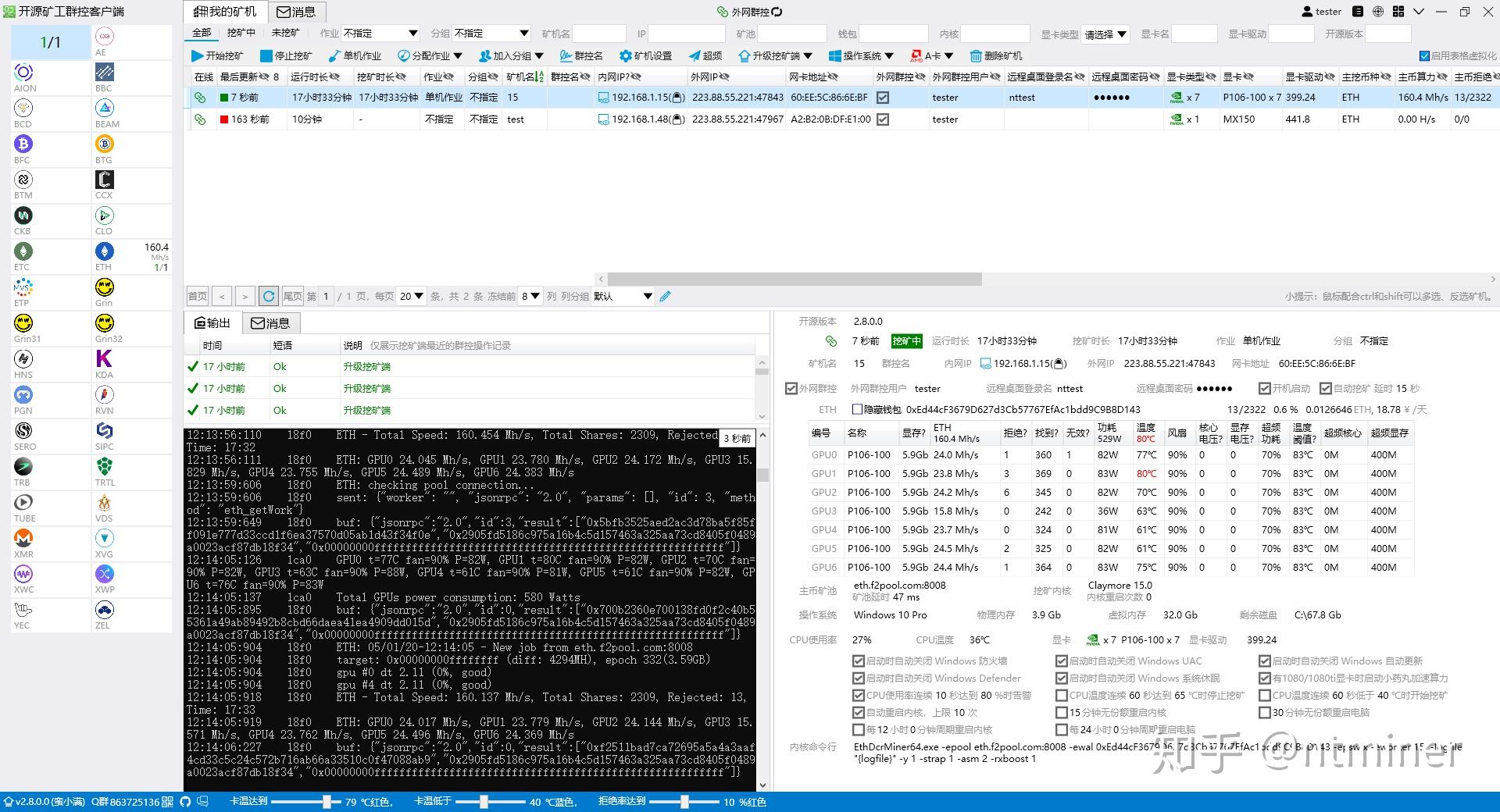
Task: Click the 超频 overclock button
Action: (705, 56)
